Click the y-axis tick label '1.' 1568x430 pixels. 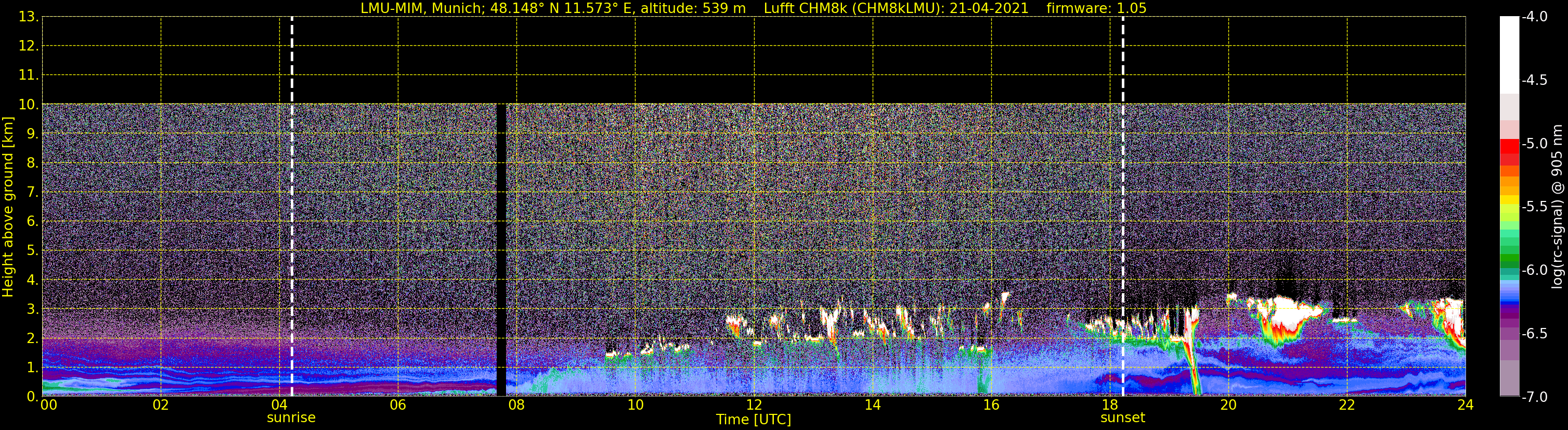32,368
